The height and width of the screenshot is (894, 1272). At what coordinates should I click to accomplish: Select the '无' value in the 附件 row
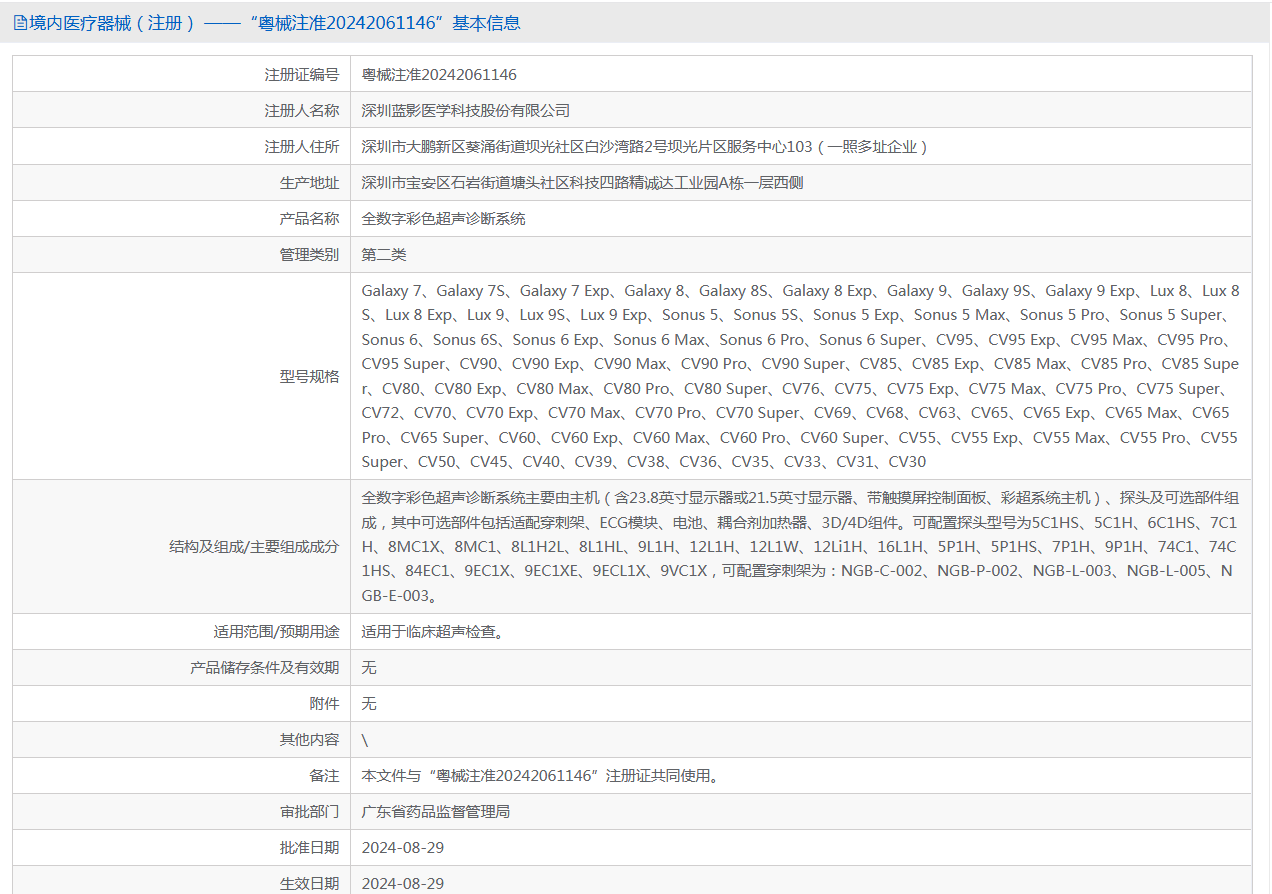369,703
